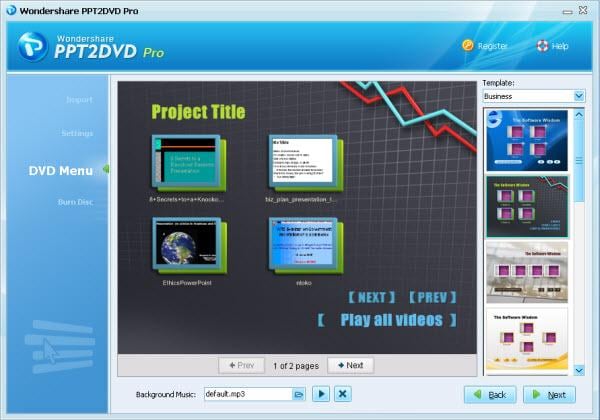Image resolution: width=600 pixels, height=420 pixels.
Task: Click the Project Title text
Action: tap(198, 112)
